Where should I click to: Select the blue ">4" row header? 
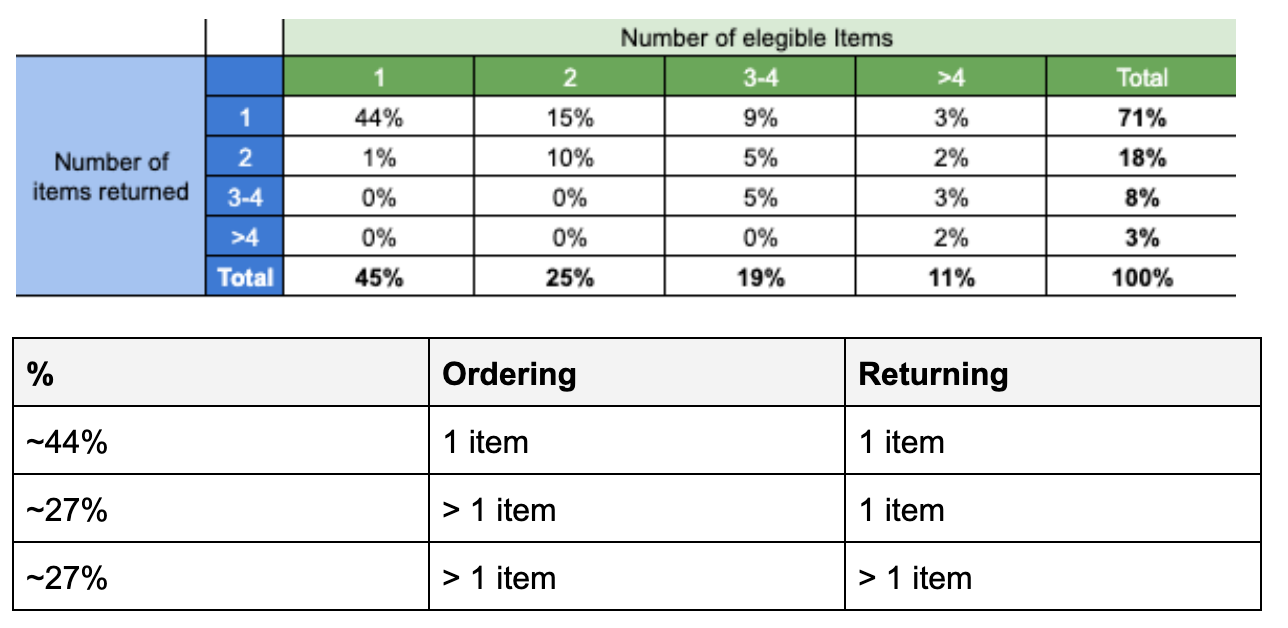click(245, 238)
